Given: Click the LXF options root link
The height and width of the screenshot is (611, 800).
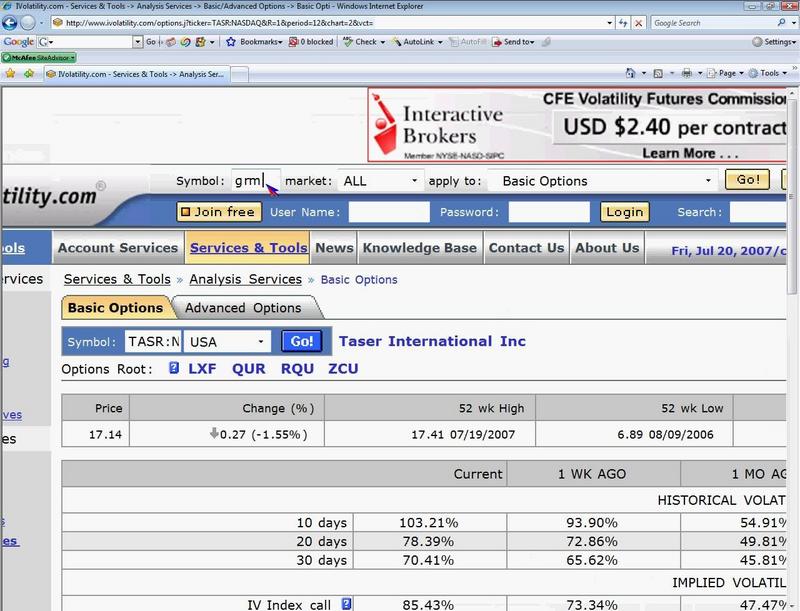Looking at the screenshot, I should coord(202,368).
